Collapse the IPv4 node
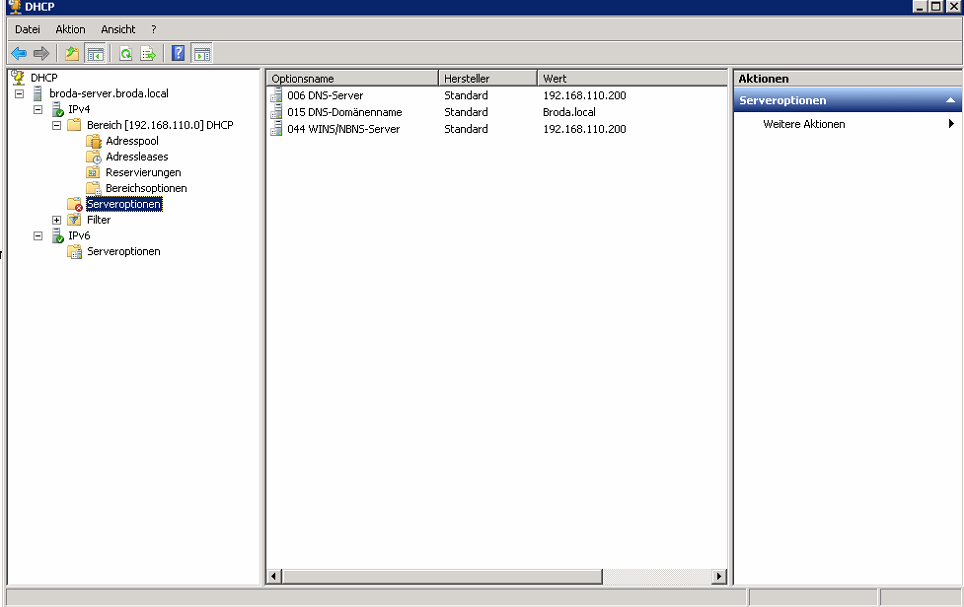Viewport: 964px width, 607px height. [x=38, y=109]
